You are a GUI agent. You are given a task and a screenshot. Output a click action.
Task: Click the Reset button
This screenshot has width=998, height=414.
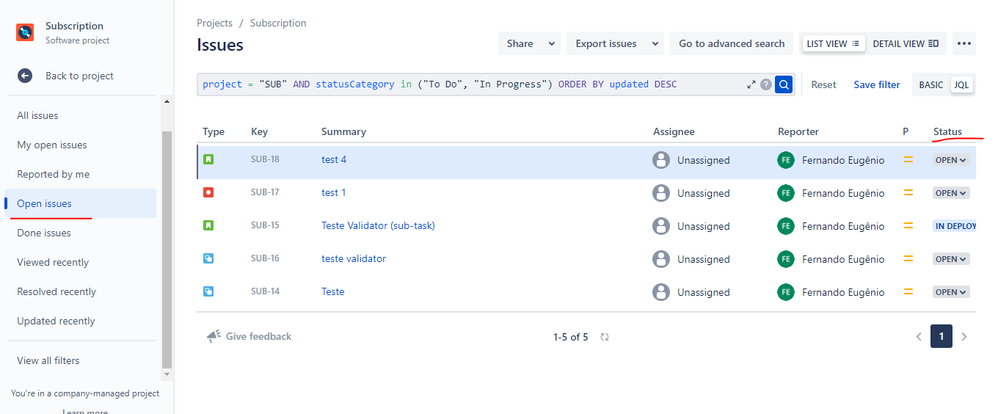[824, 85]
